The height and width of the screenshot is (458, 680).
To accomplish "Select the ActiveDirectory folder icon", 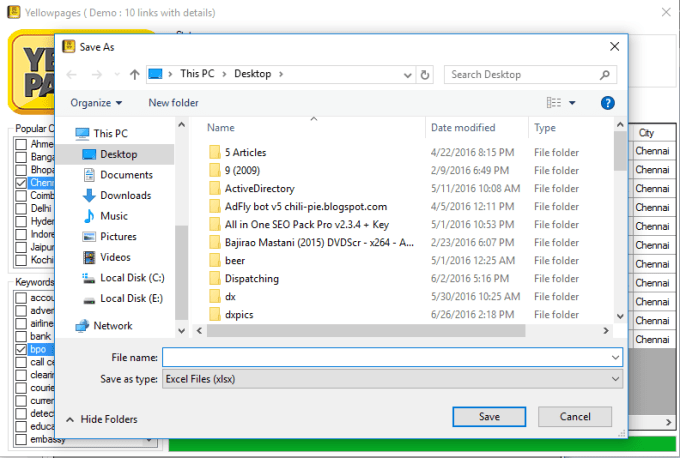I will (x=215, y=189).
